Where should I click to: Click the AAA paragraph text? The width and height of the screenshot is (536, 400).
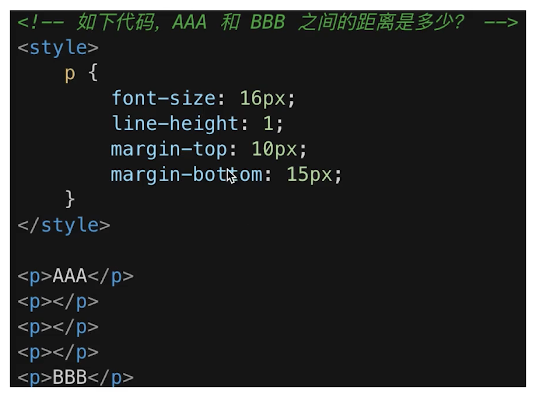point(70,276)
